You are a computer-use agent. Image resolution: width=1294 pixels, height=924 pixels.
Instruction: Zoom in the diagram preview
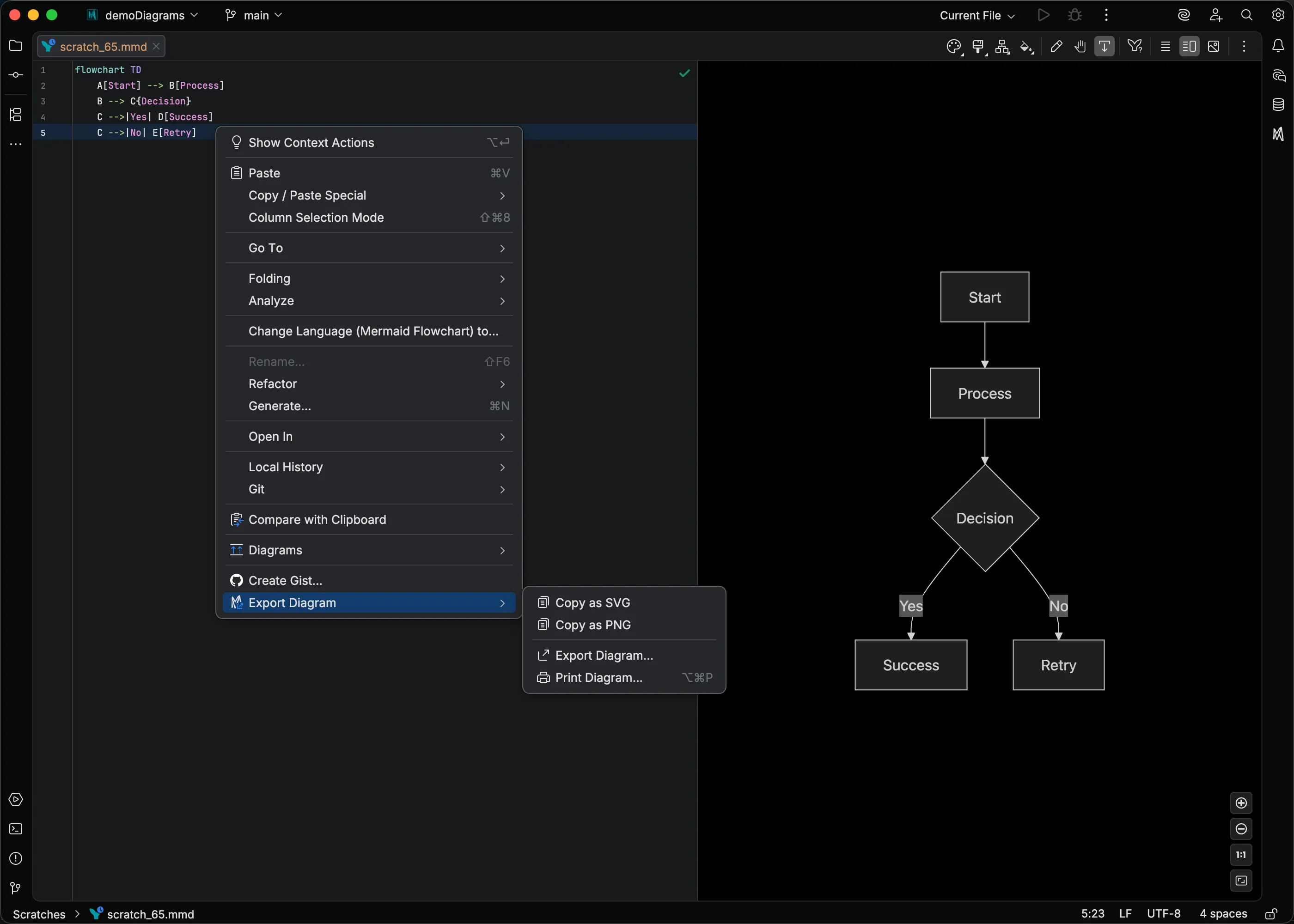(x=1241, y=803)
